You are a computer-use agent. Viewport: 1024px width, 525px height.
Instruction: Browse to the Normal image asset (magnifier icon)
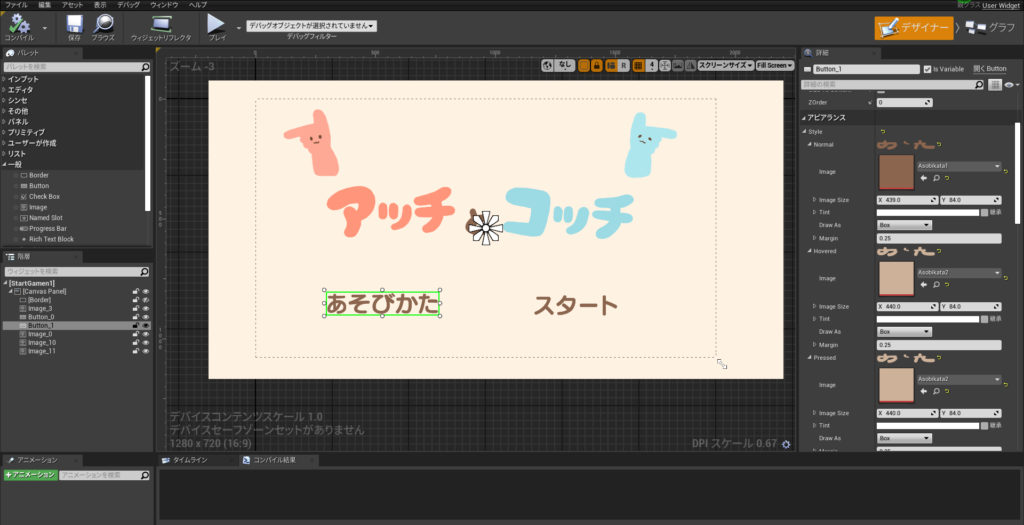pos(937,178)
